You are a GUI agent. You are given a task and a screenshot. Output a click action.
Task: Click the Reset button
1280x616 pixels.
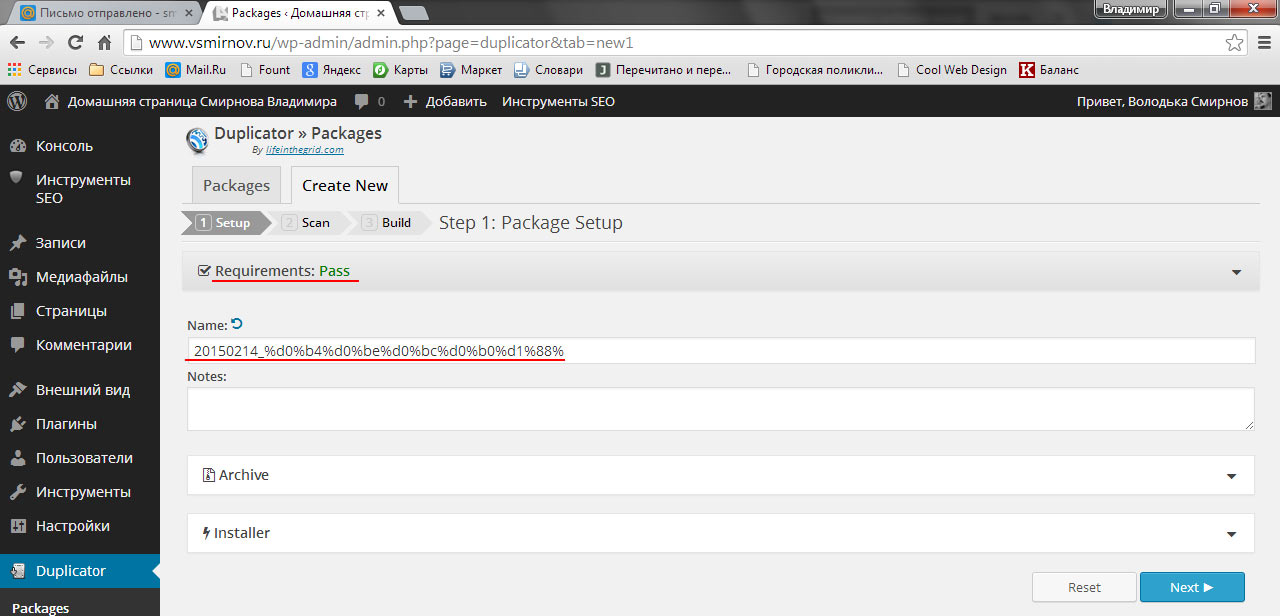click(1084, 587)
